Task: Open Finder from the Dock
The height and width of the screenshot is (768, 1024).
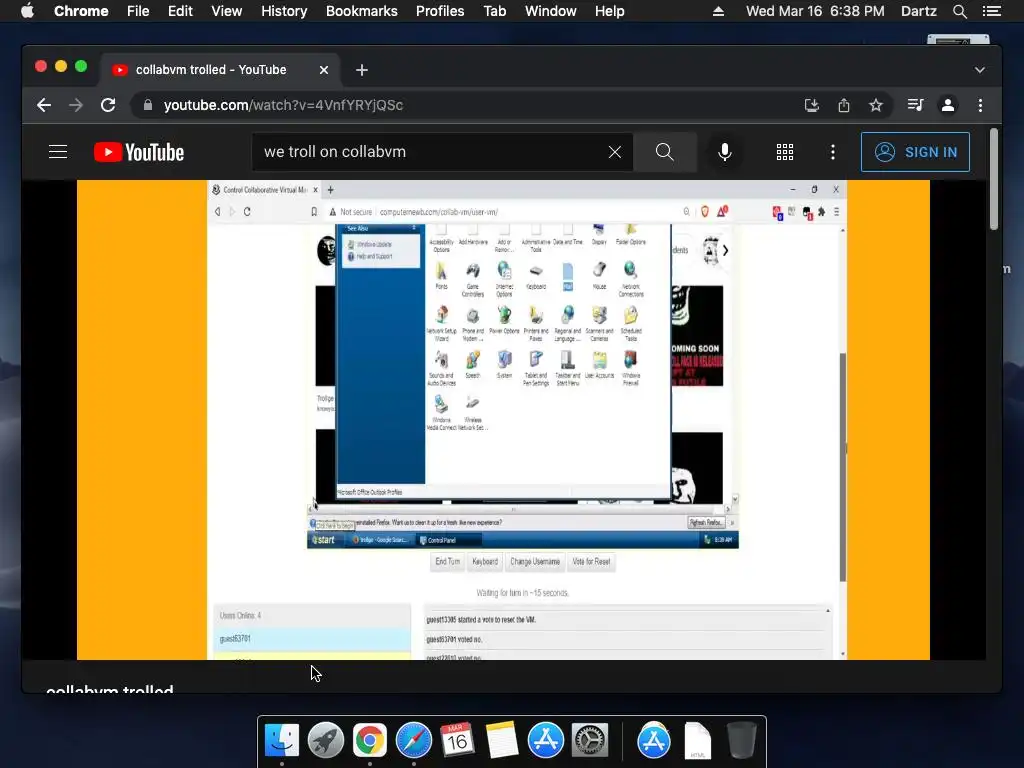Action: click(282, 741)
